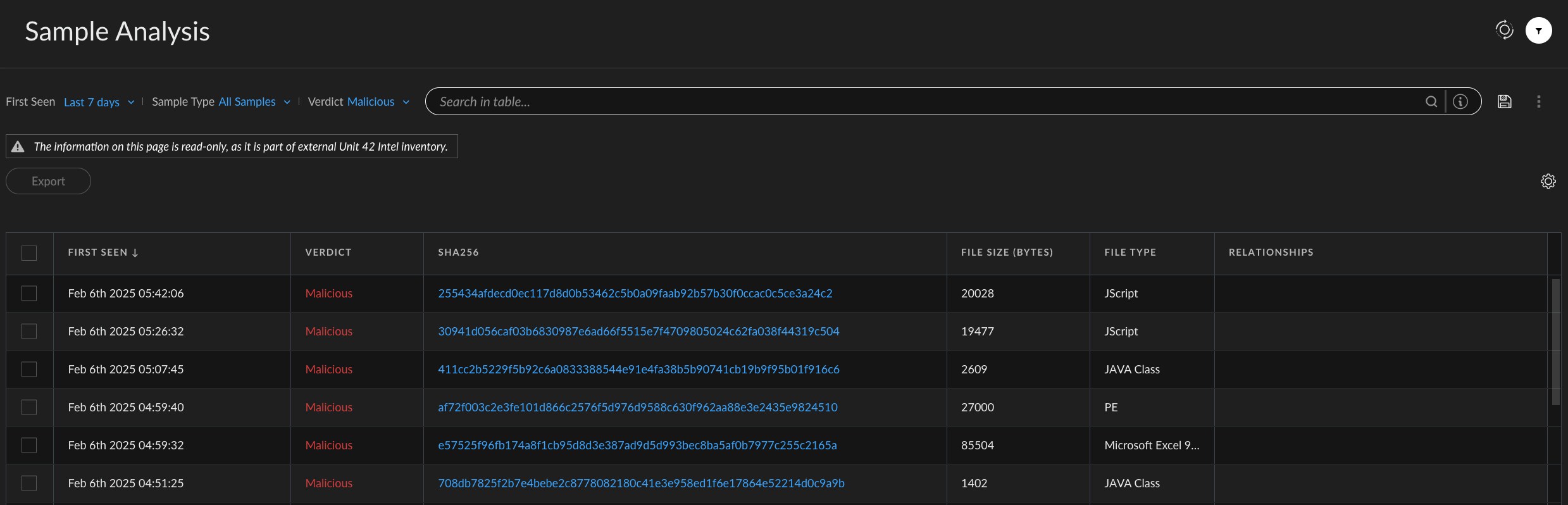Image resolution: width=1568 pixels, height=505 pixels.
Task: Select the checkbox for the PE file row
Action: click(x=29, y=408)
